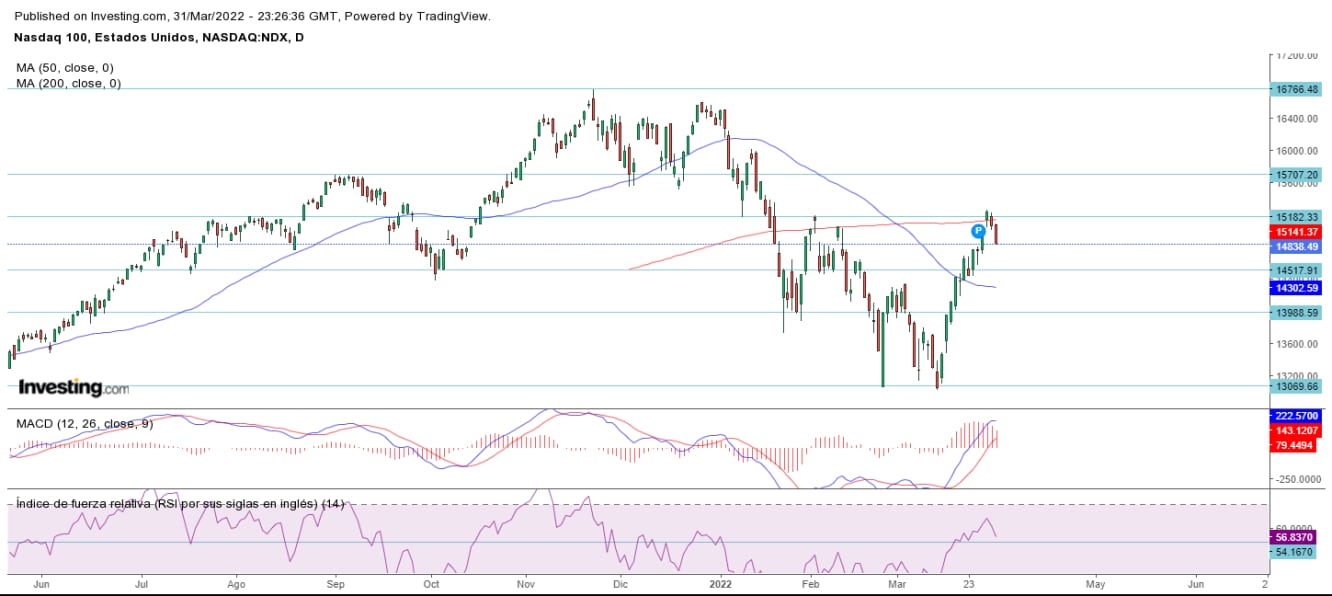The image size is (1332, 596).
Task: Click the 16400.00 axis value
Action: pos(1297,119)
